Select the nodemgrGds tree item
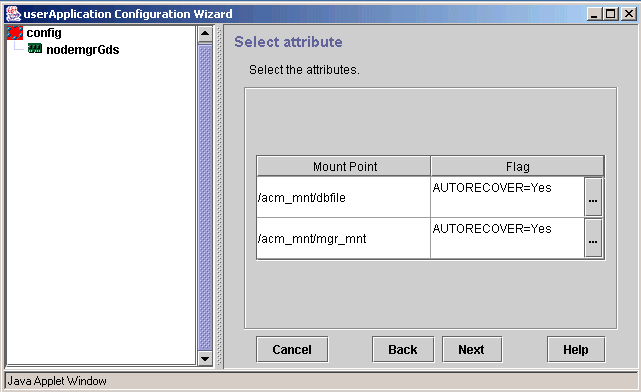This screenshot has height=392, width=641. click(83, 50)
